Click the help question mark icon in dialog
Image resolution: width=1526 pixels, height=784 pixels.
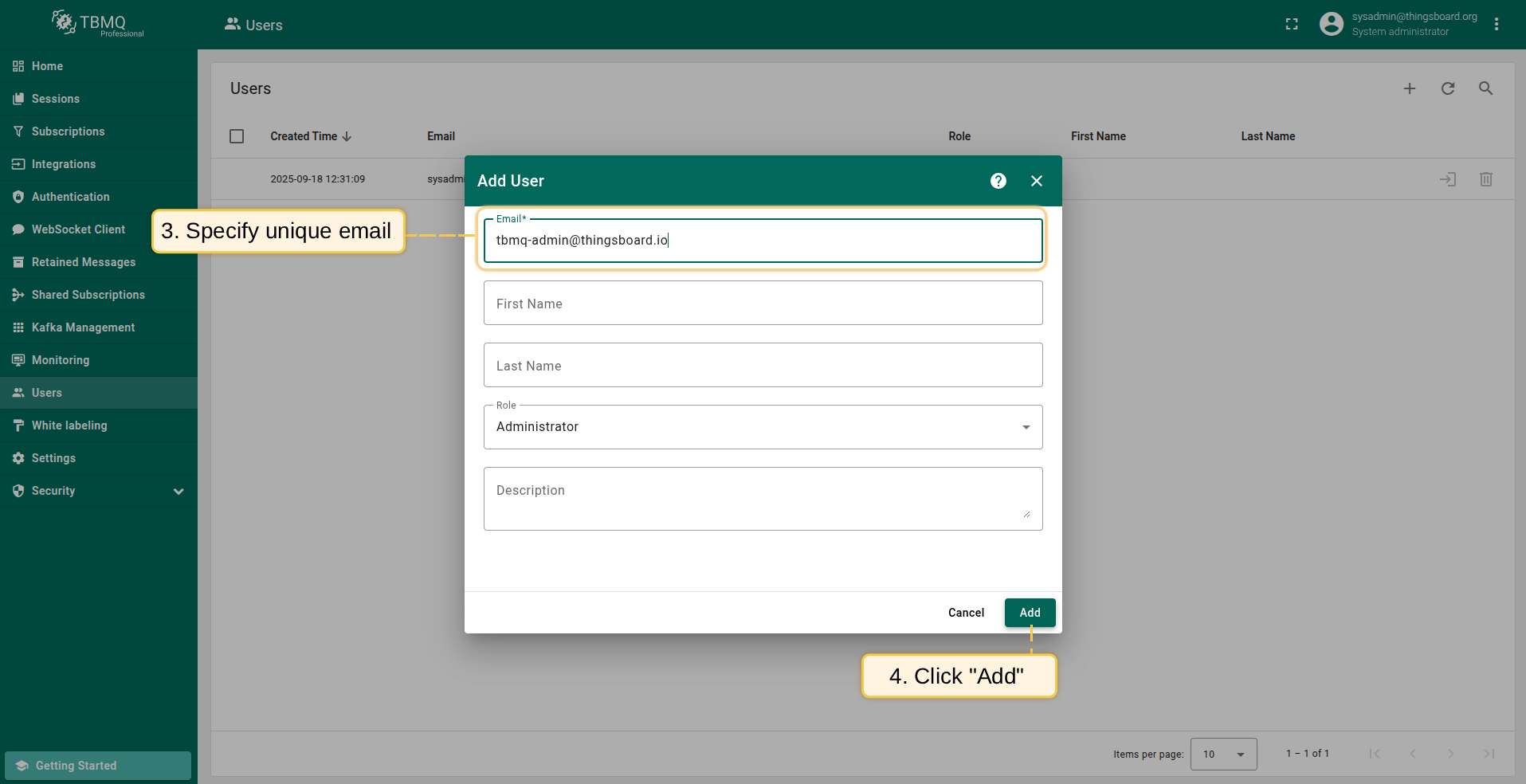click(x=998, y=181)
